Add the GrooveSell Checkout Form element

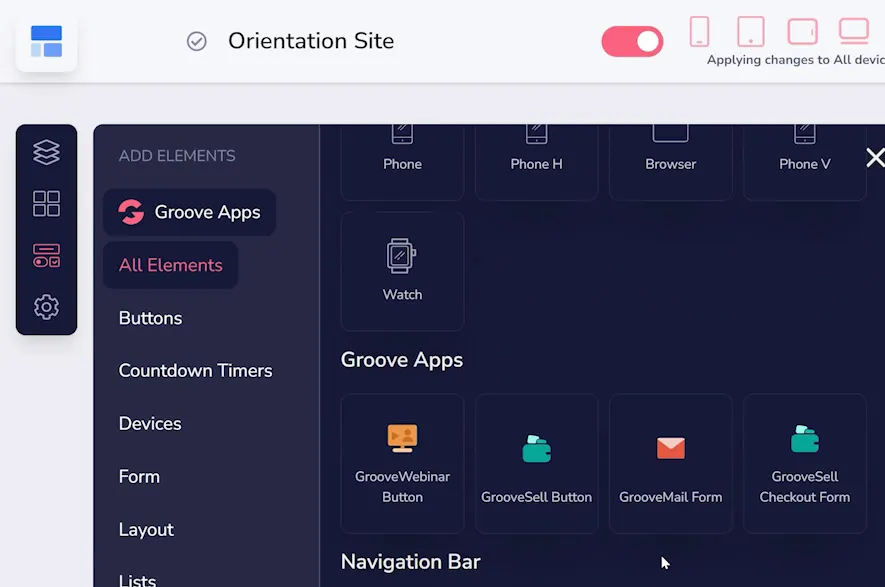click(x=805, y=463)
